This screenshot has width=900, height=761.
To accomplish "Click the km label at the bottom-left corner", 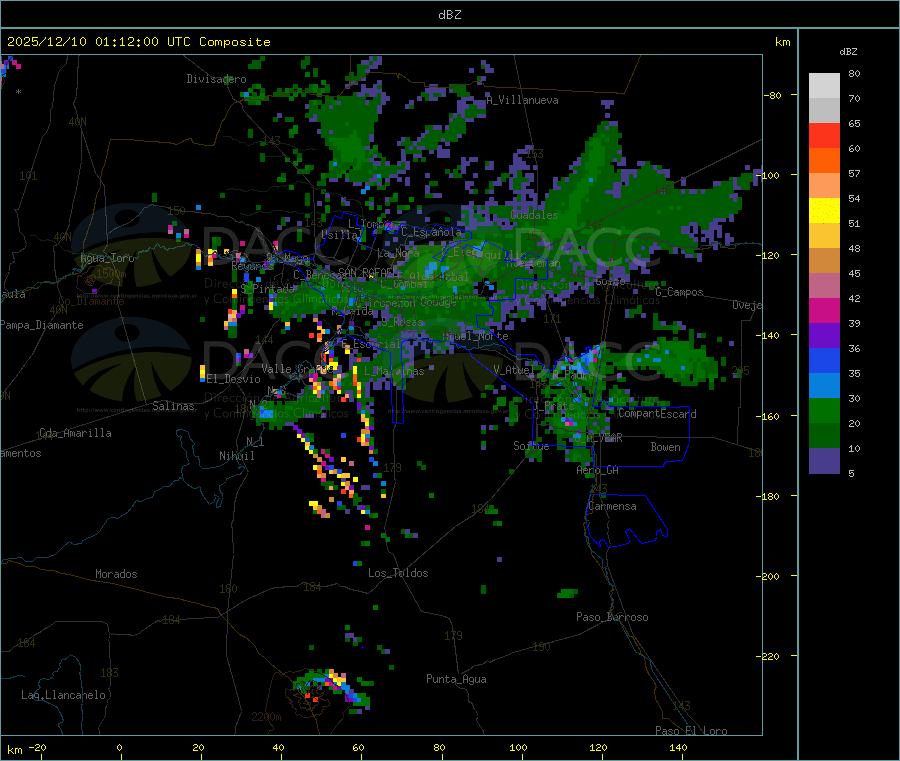I will point(14,750).
